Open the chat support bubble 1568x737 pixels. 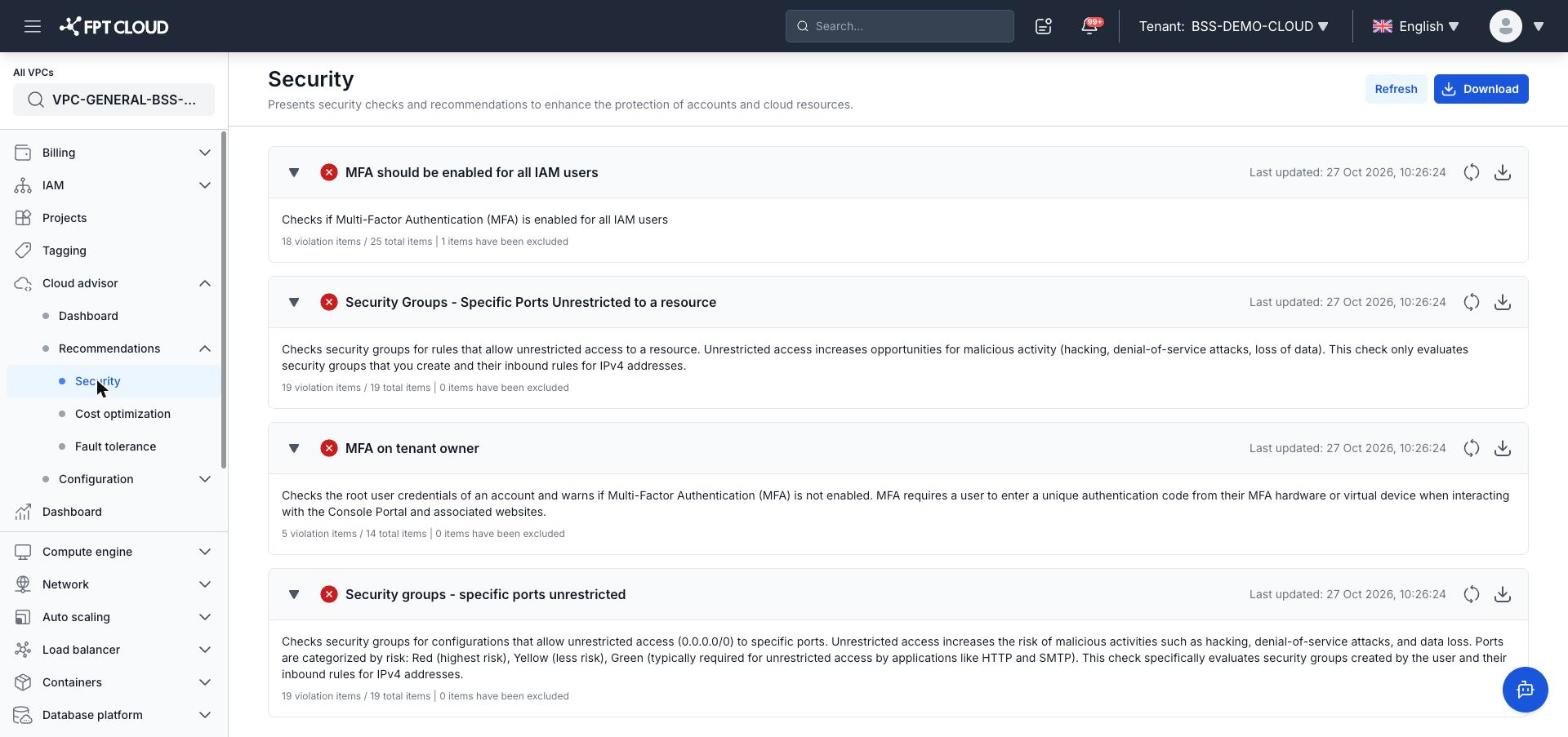[x=1525, y=690]
